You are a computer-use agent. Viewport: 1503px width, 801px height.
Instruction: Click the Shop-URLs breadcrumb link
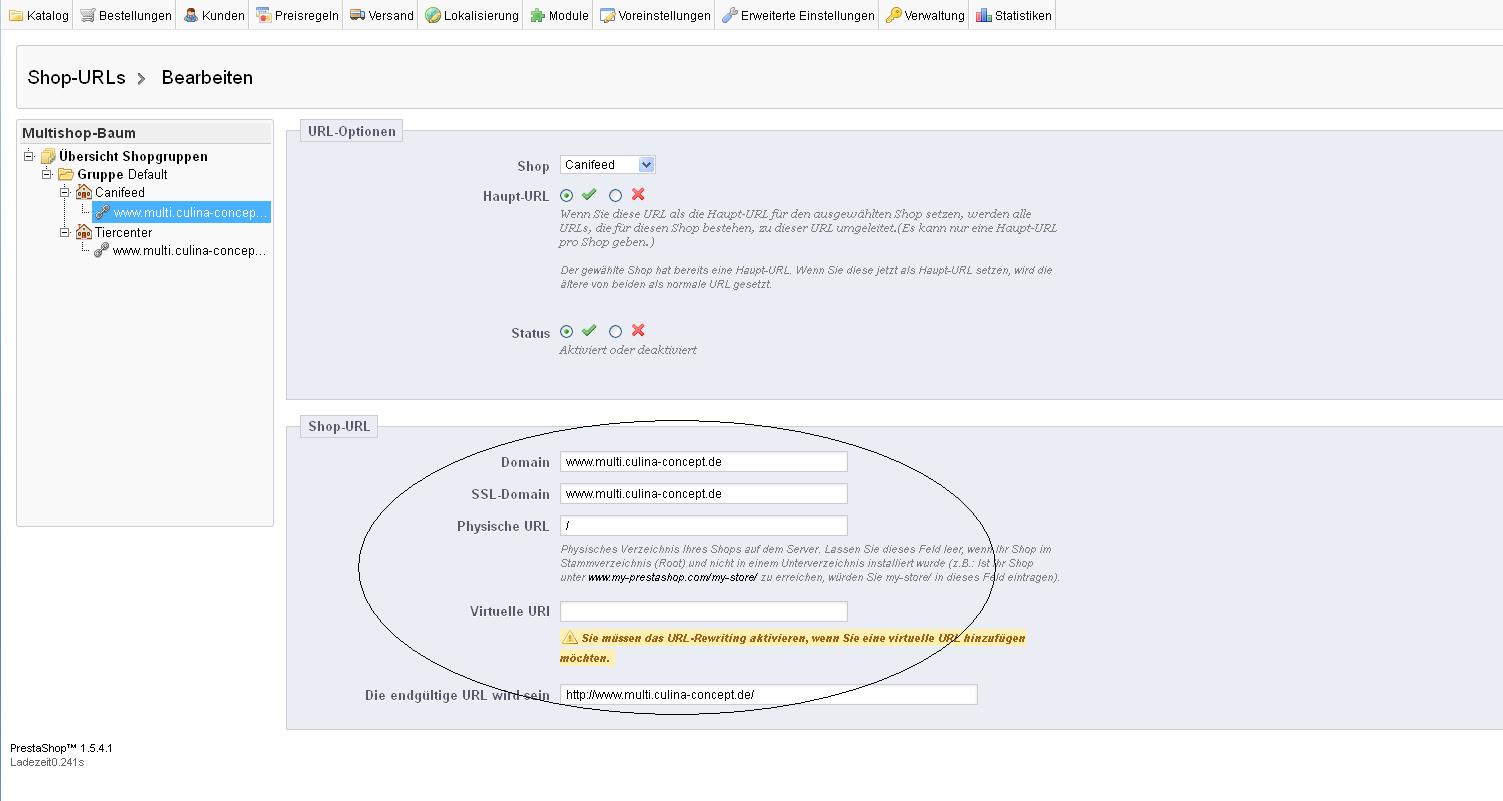tap(76, 78)
